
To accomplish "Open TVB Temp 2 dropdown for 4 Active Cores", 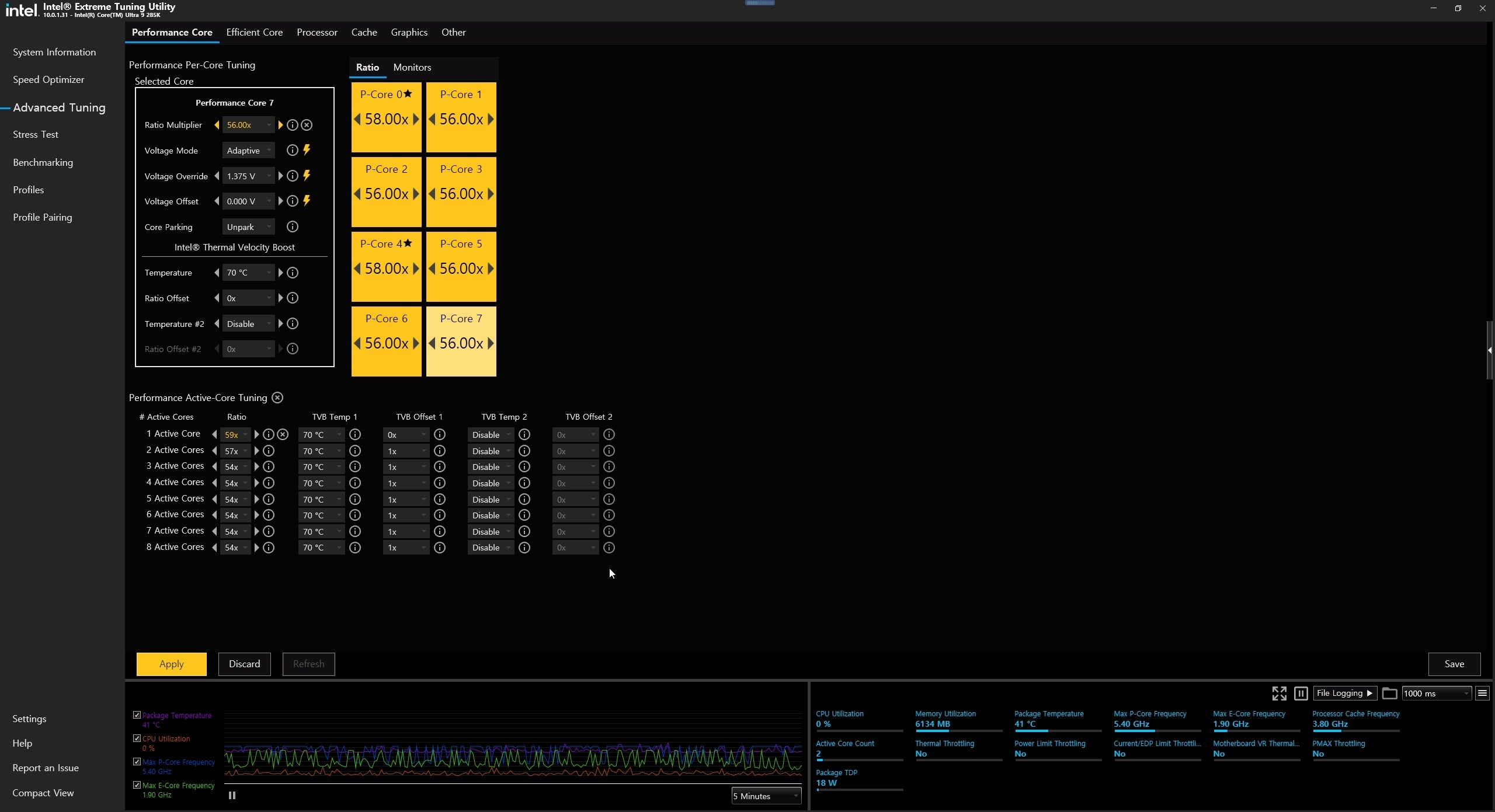I will click(x=491, y=483).
